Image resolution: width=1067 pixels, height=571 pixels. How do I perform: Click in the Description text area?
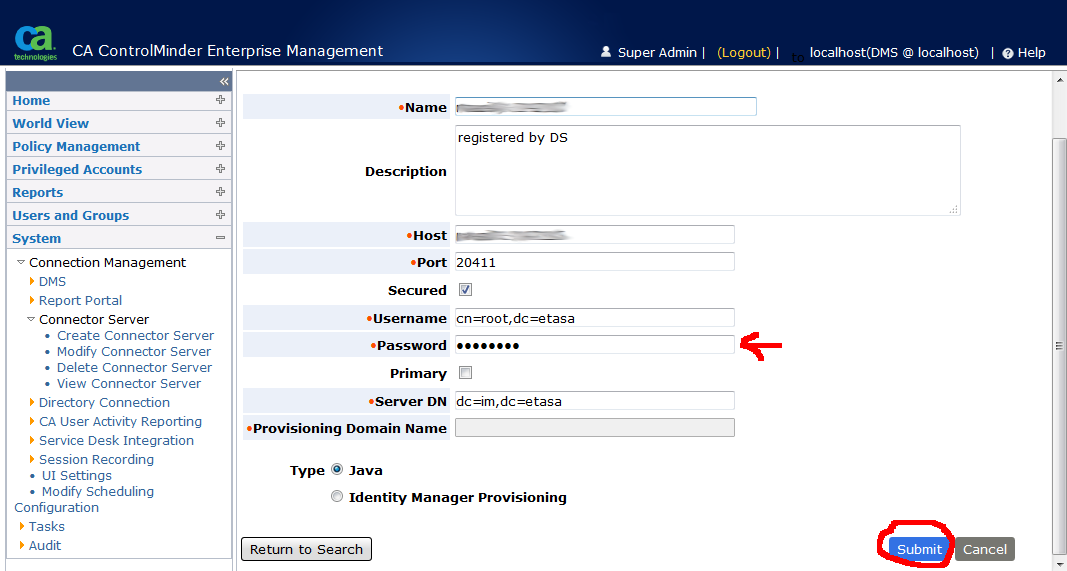pos(708,170)
